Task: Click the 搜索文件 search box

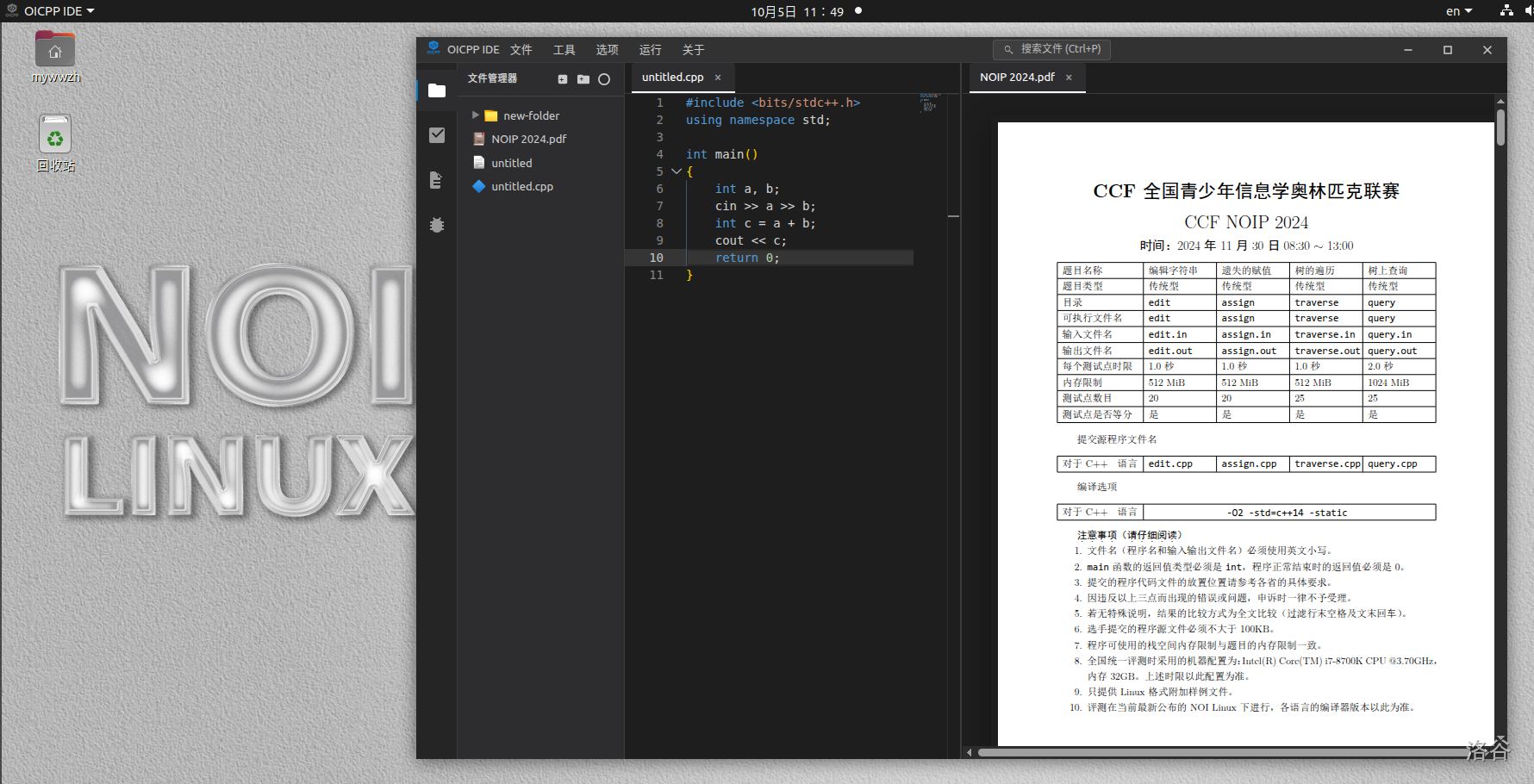Action: tap(1051, 49)
